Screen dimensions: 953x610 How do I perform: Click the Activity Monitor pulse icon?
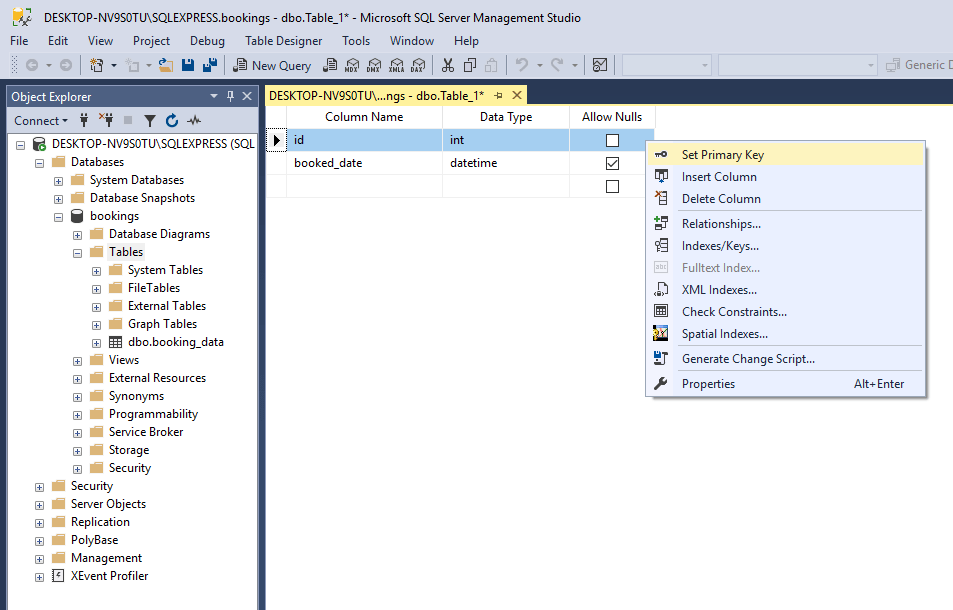194,120
